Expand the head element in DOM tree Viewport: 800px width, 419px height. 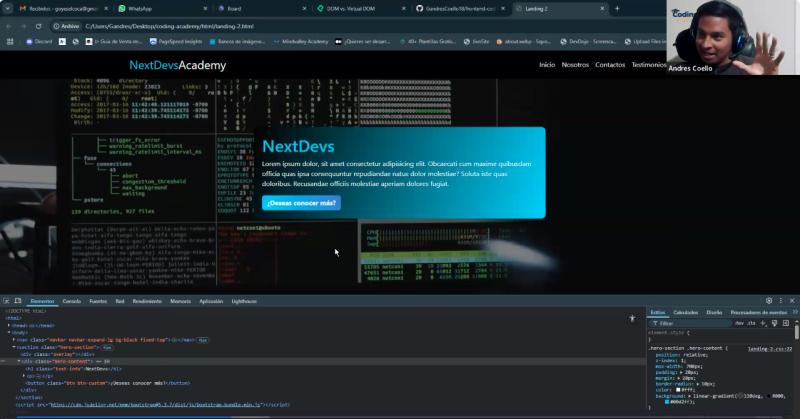coord(9,325)
